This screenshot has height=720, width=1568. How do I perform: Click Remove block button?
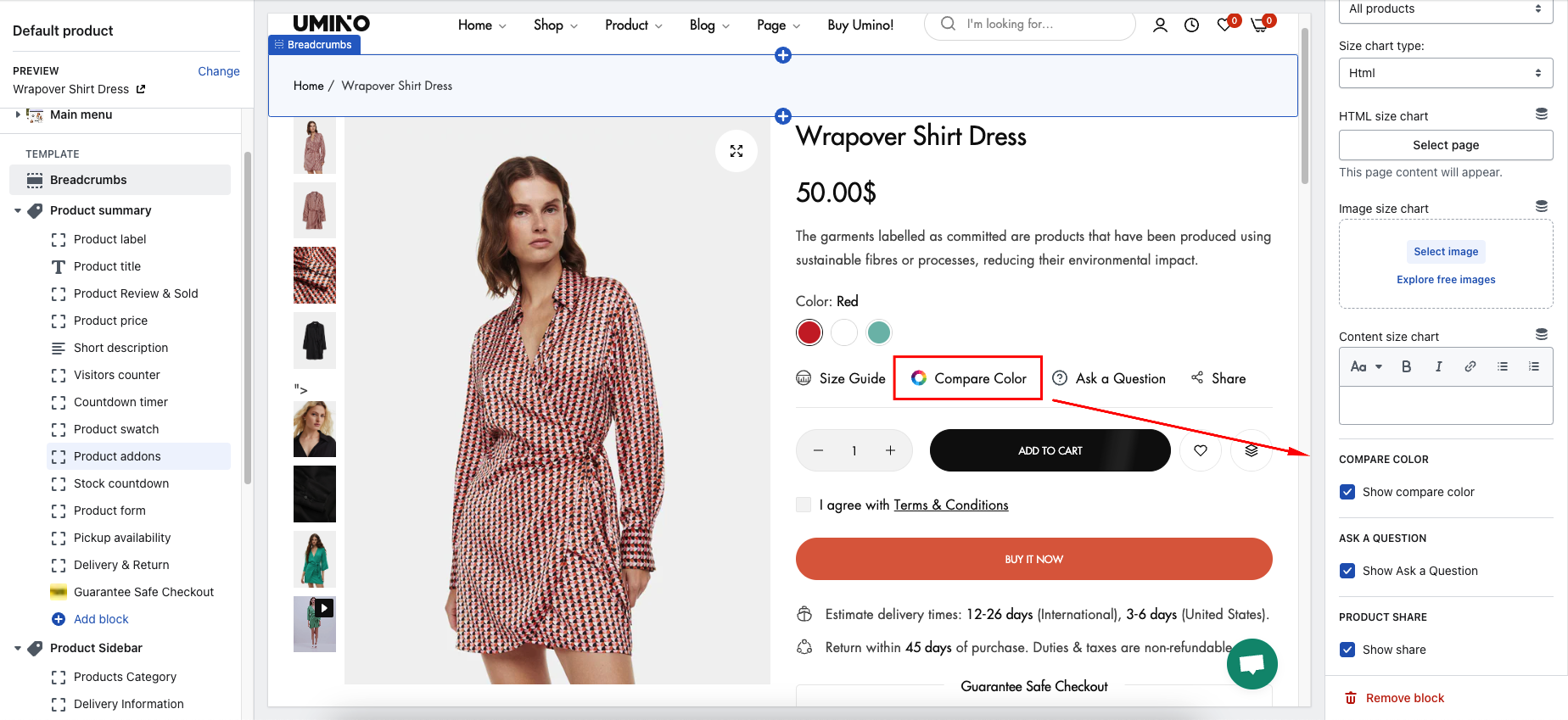[x=1395, y=698]
